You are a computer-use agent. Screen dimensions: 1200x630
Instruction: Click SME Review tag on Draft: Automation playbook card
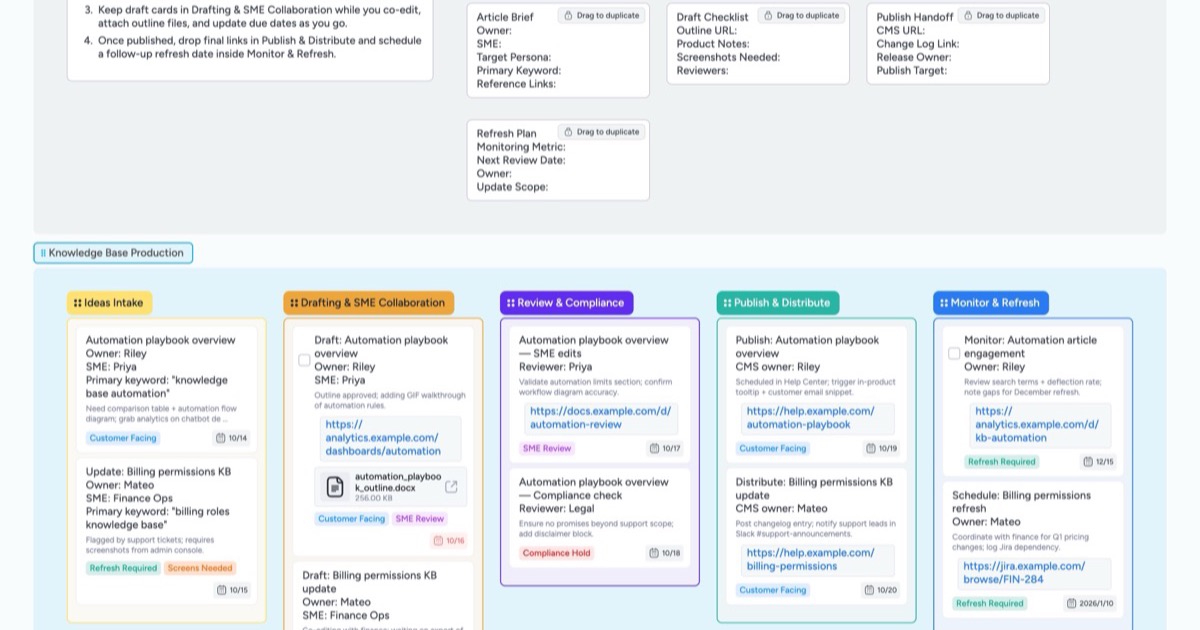[419, 519]
